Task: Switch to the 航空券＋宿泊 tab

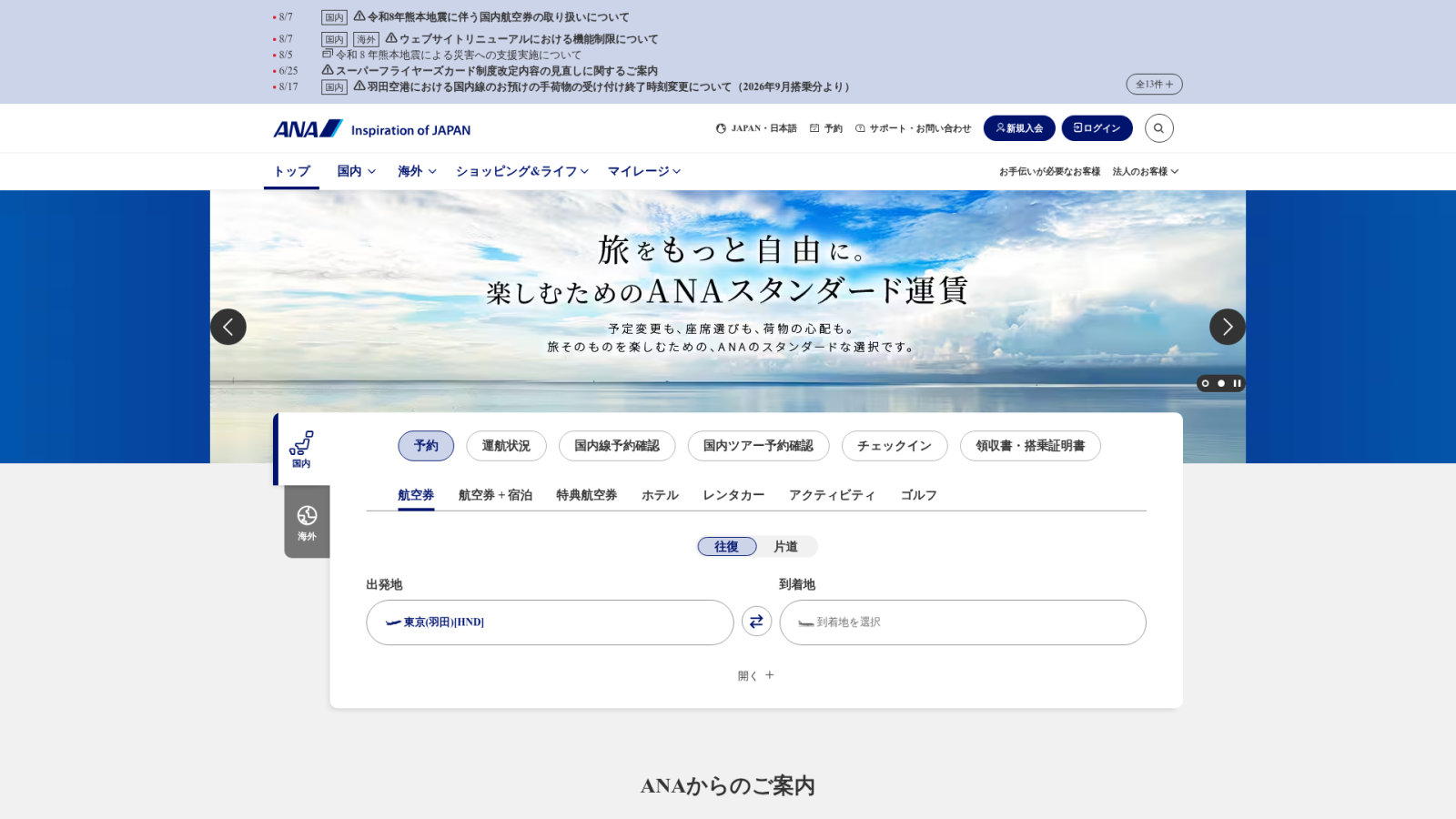Action: [495, 495]
